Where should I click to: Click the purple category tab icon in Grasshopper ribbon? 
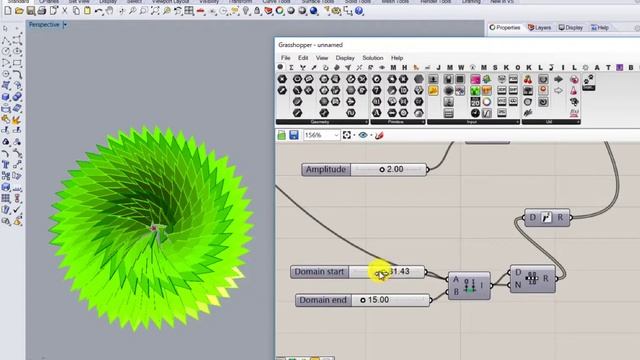620,67
